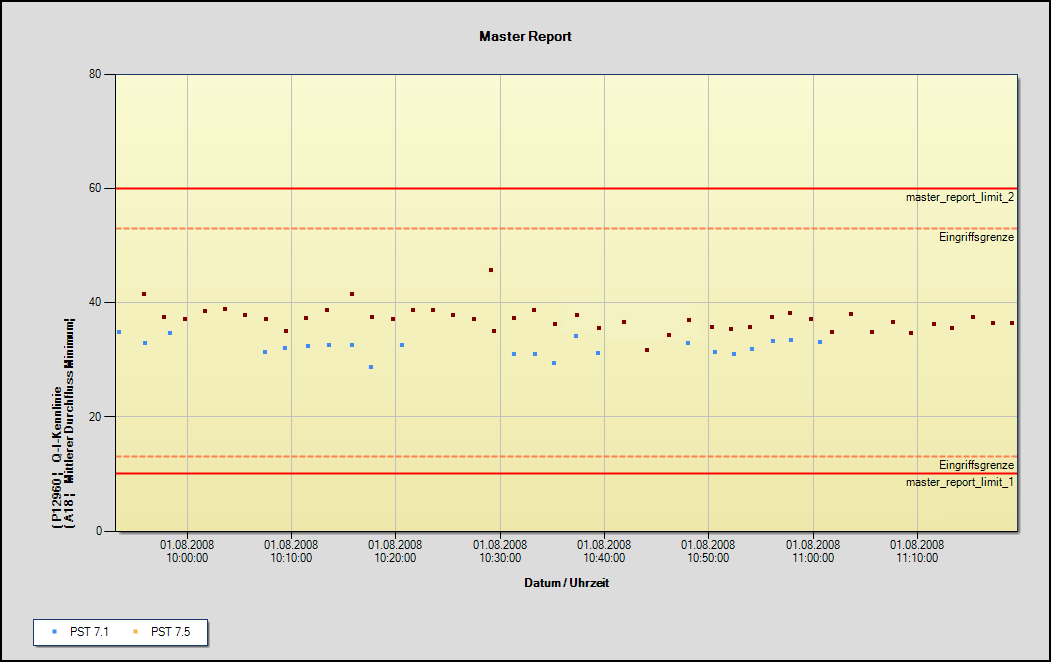Viewport: 1051px width, 662px height.
Task: Click the orange PST 7.5 legend marker
Action: tap(134, 632)
